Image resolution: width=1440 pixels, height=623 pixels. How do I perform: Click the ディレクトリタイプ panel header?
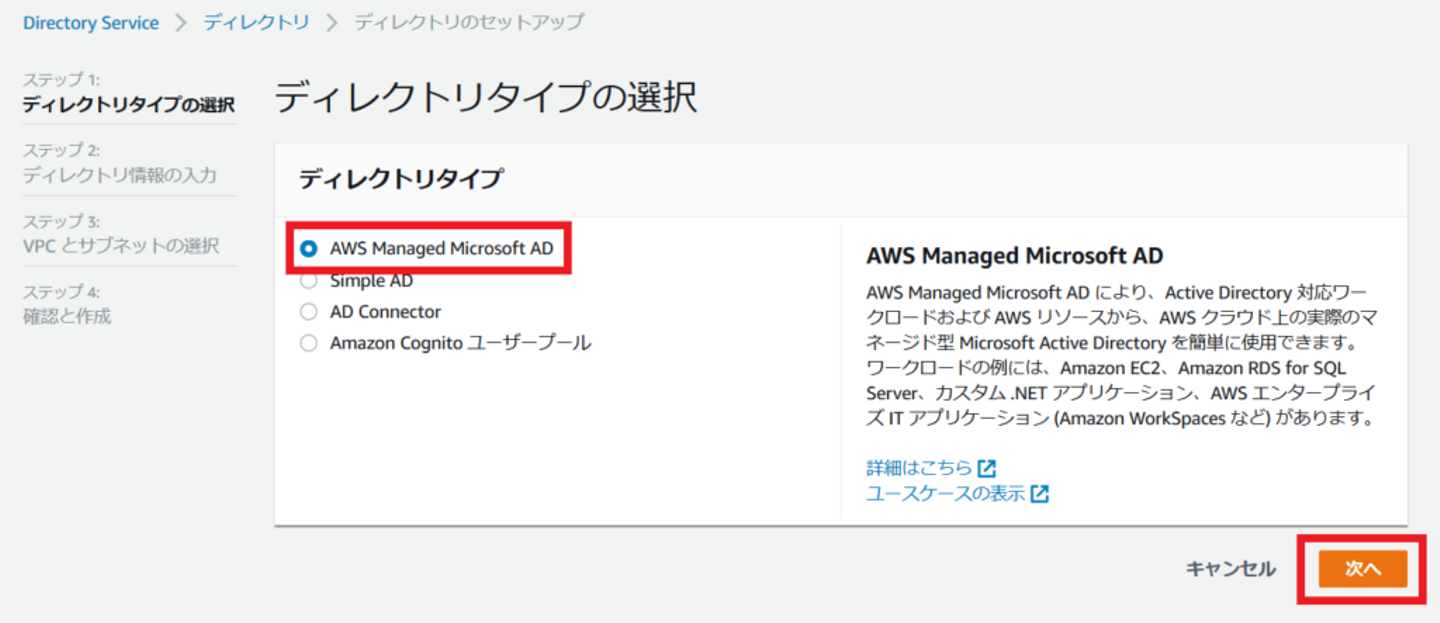[401, 180]
